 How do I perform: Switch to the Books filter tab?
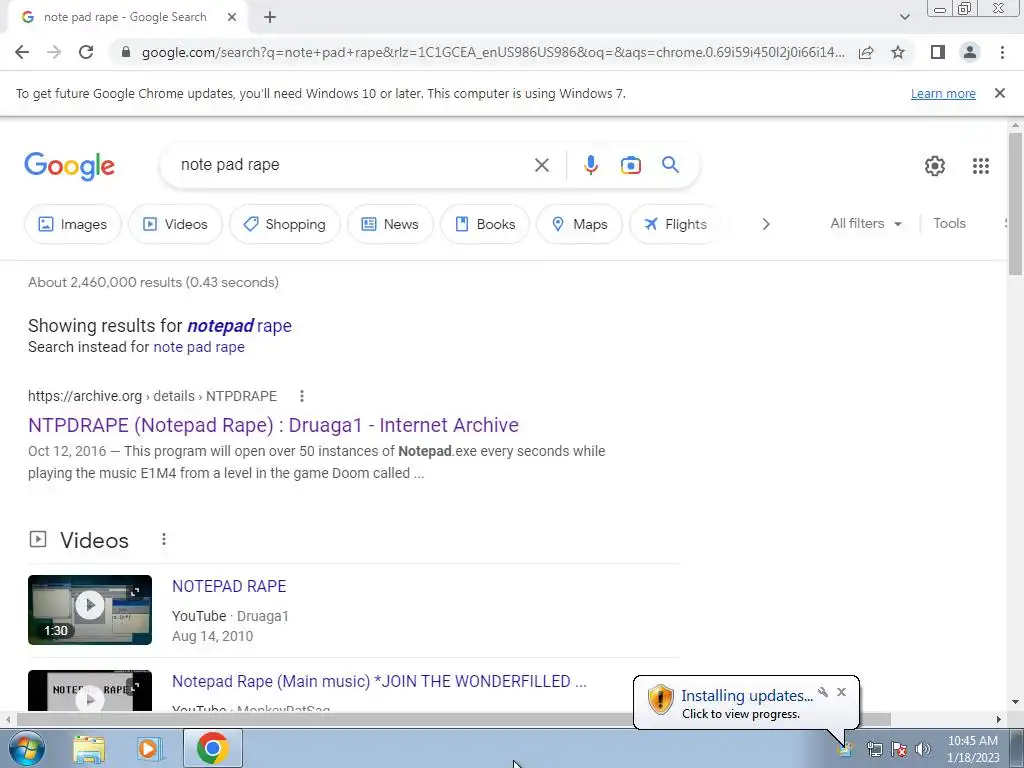coord(485,224)
